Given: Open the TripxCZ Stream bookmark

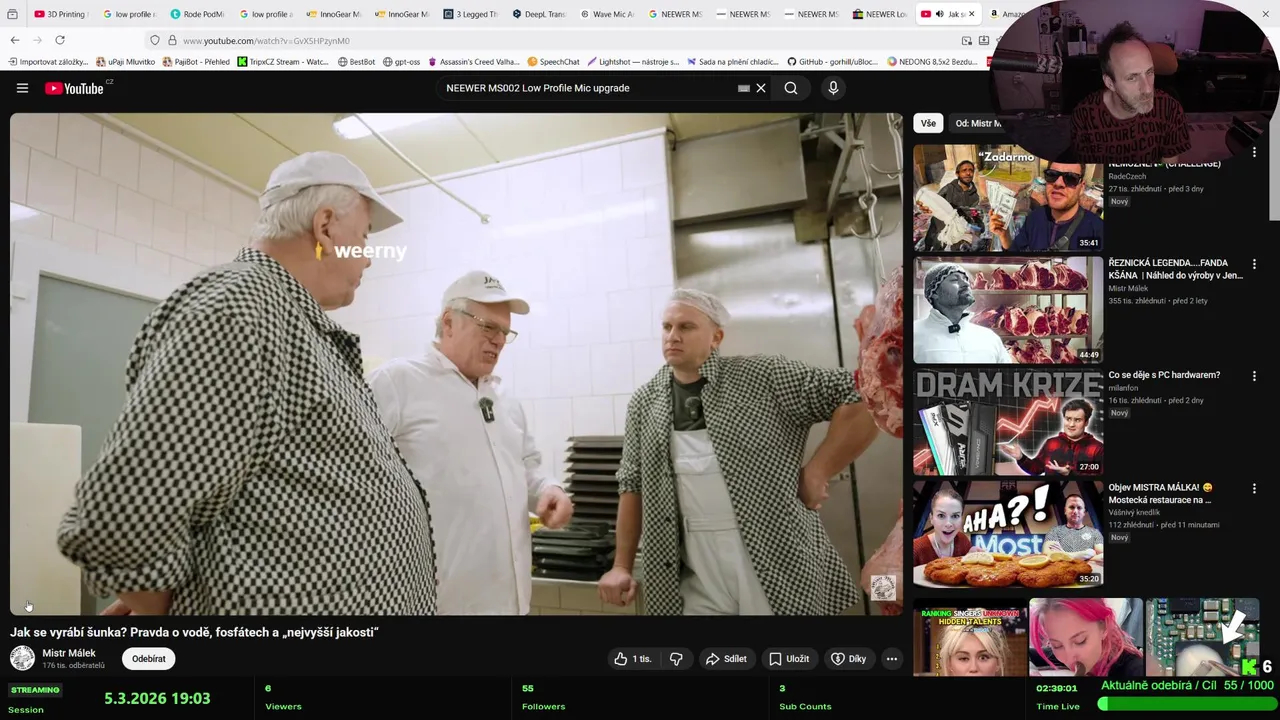Looking at the screenshot, I should (x=282, y=62).
